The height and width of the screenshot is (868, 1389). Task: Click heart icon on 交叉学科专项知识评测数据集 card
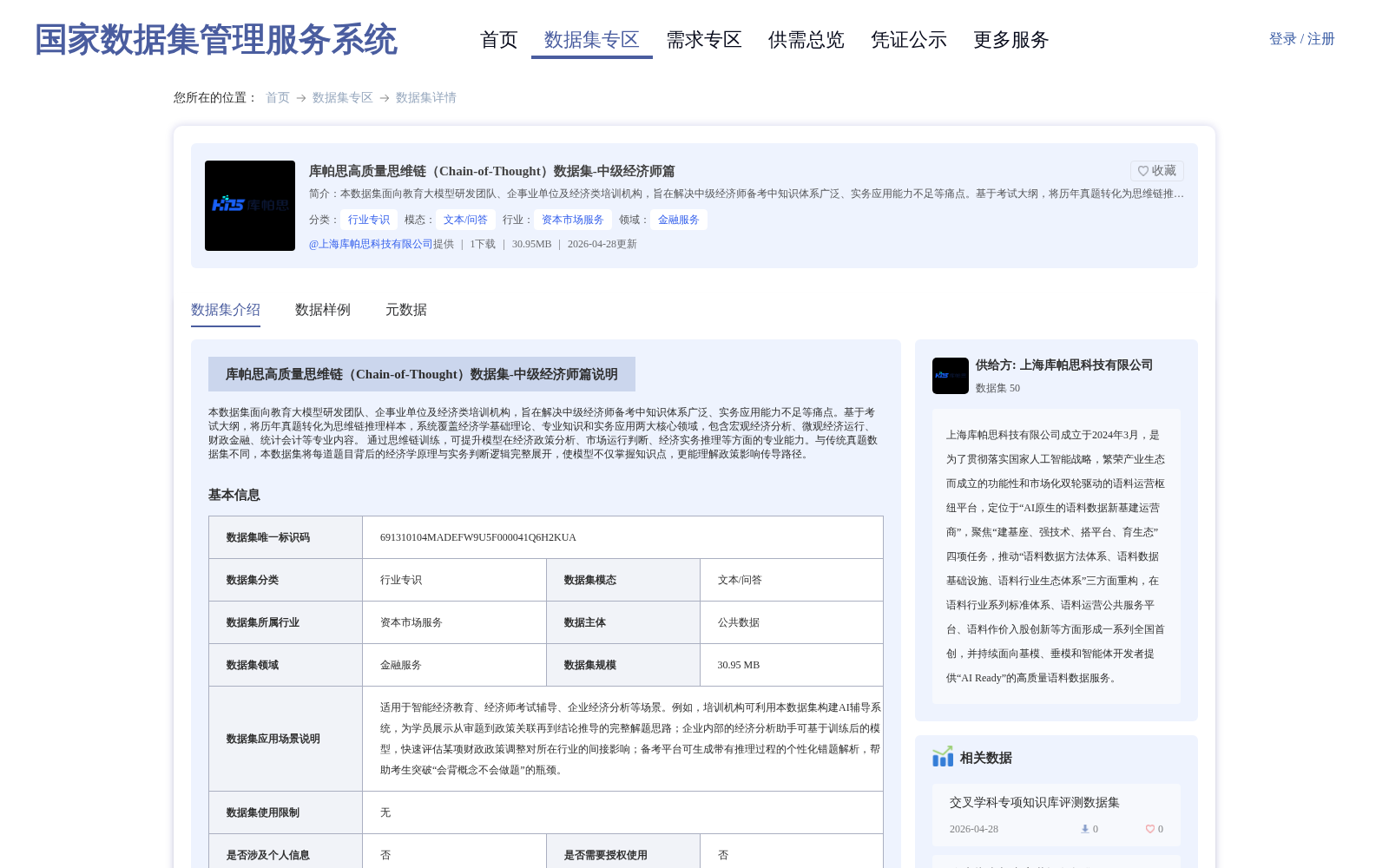(1149, 829)
